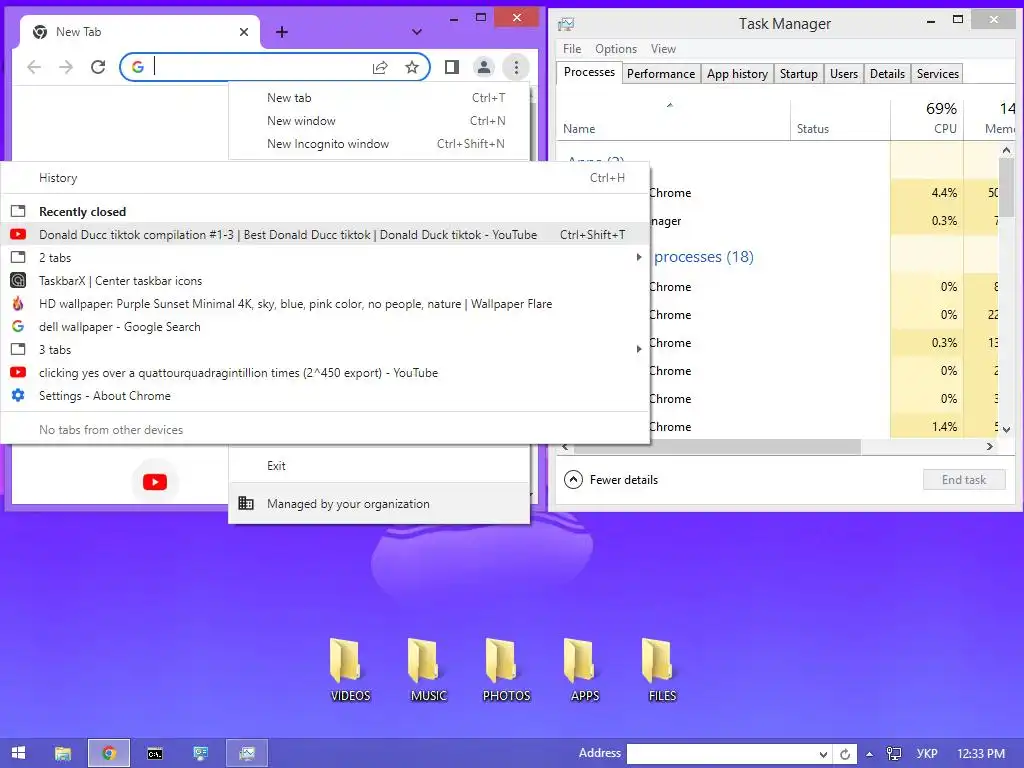Viewport: 1024px width, 768px height.
Task: Click the share page icon in the address bar
Action: click(x=380, y=67)
